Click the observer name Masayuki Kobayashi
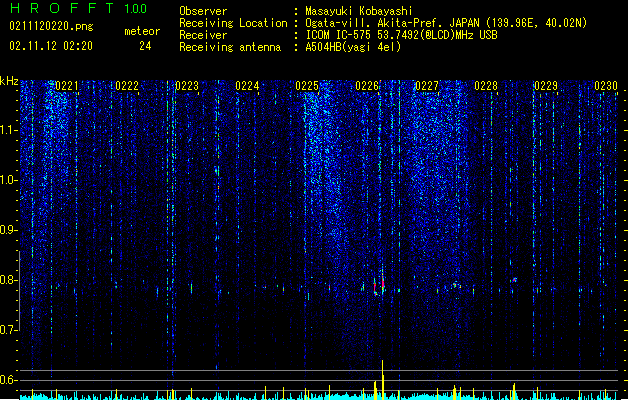Image resolution: width=629 pixels, height=400 pixels. tap(359, 11)
